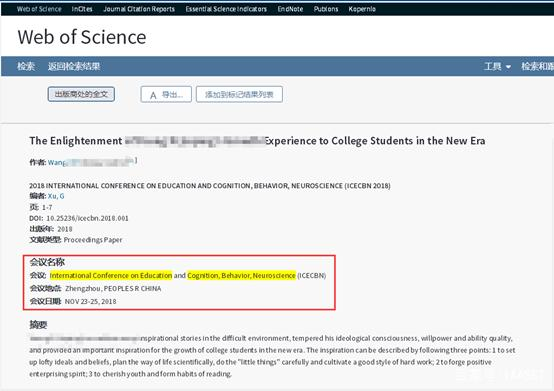This screenshot has width=554, height=391.
Task: Open Journal Citation Reports link
Action: [x=139, y=9]
